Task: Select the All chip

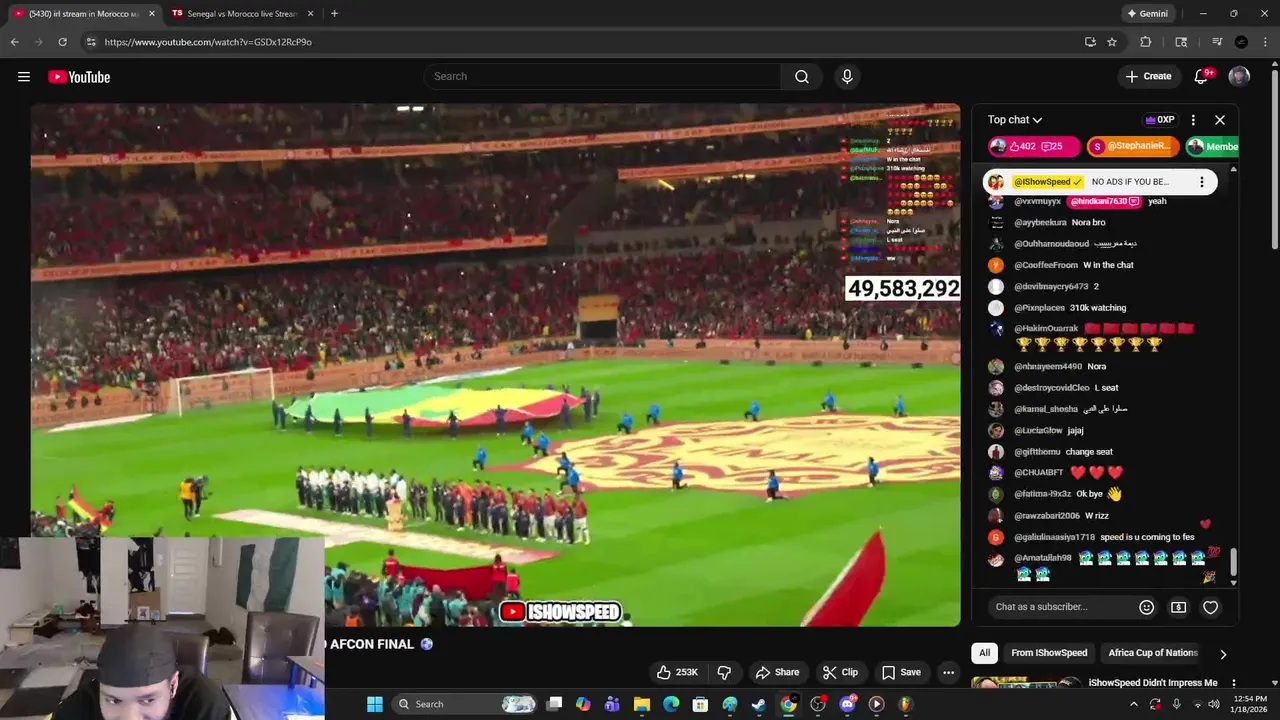Action: coord(984,653)
